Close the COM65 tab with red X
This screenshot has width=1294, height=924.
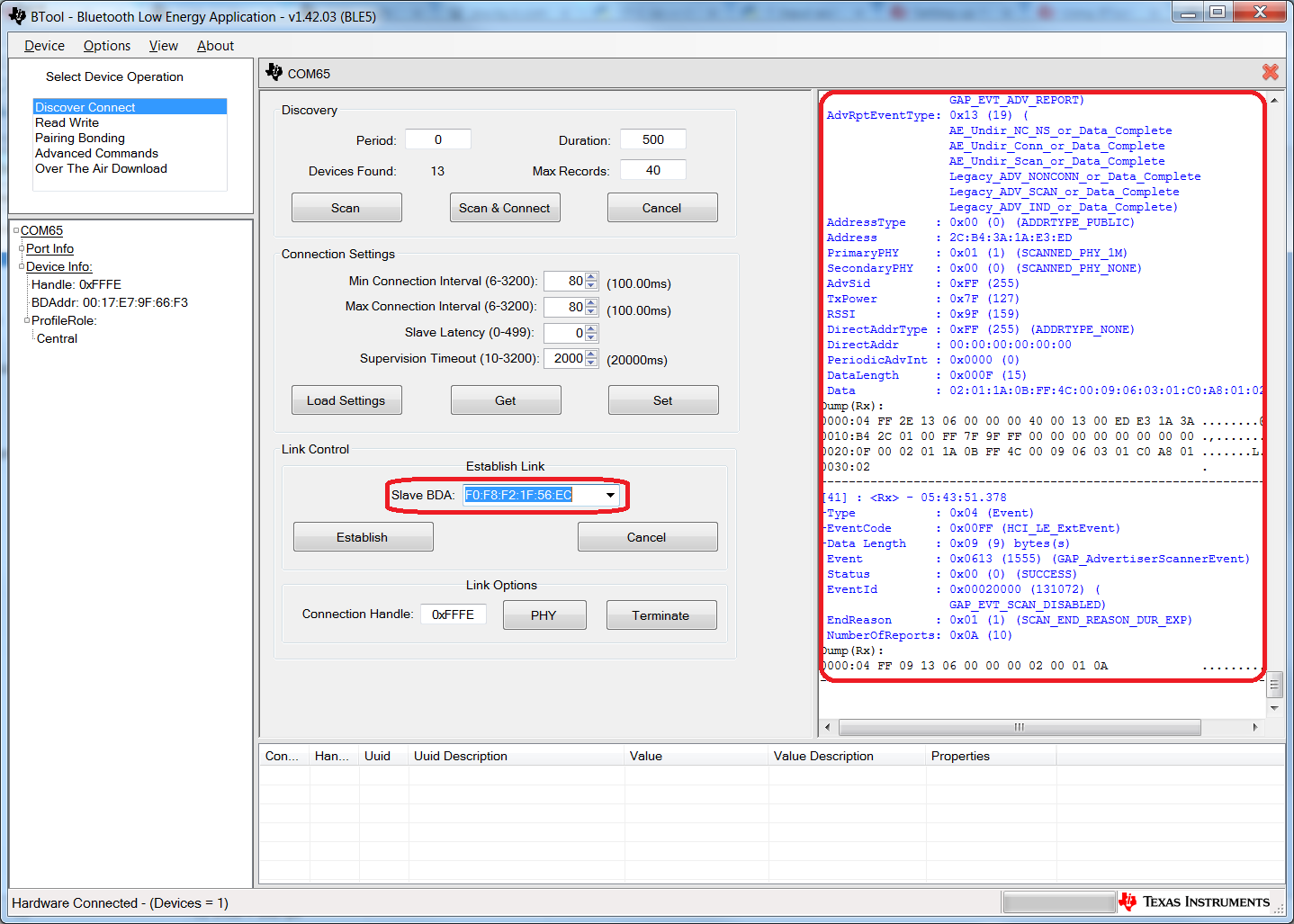tap(1270, 73)
